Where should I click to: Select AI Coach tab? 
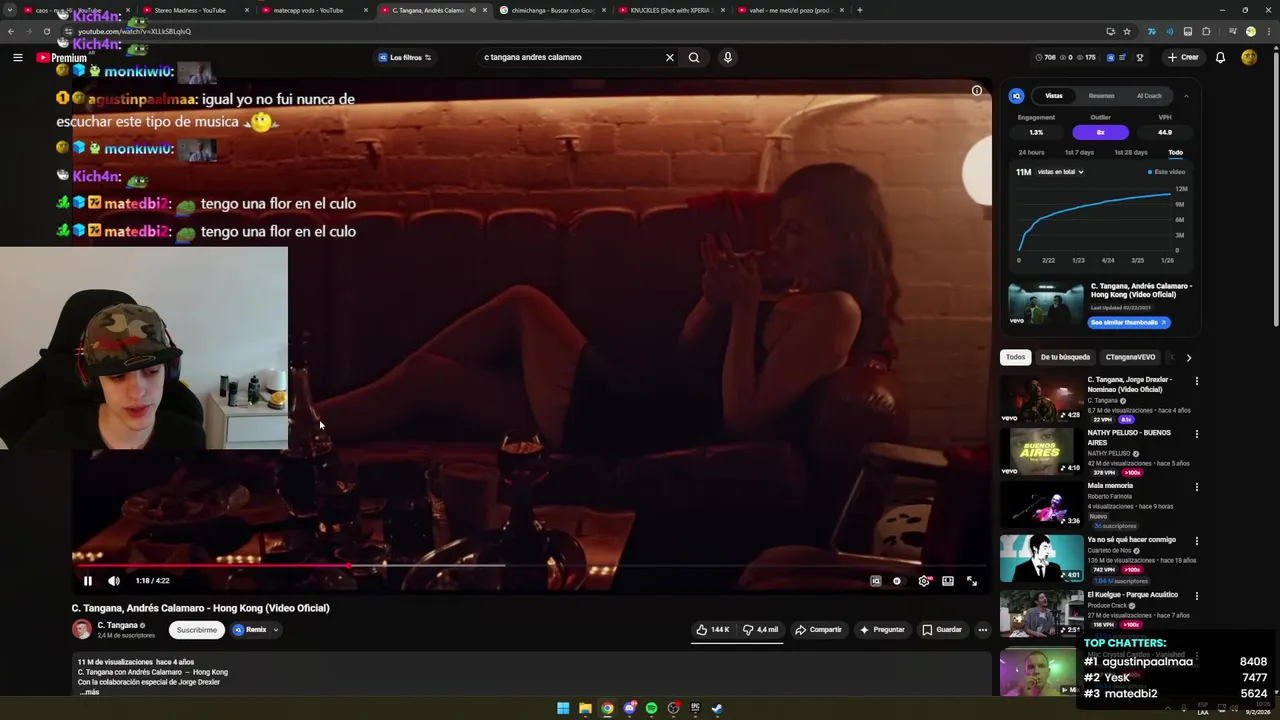click(x=1149, y=96)
